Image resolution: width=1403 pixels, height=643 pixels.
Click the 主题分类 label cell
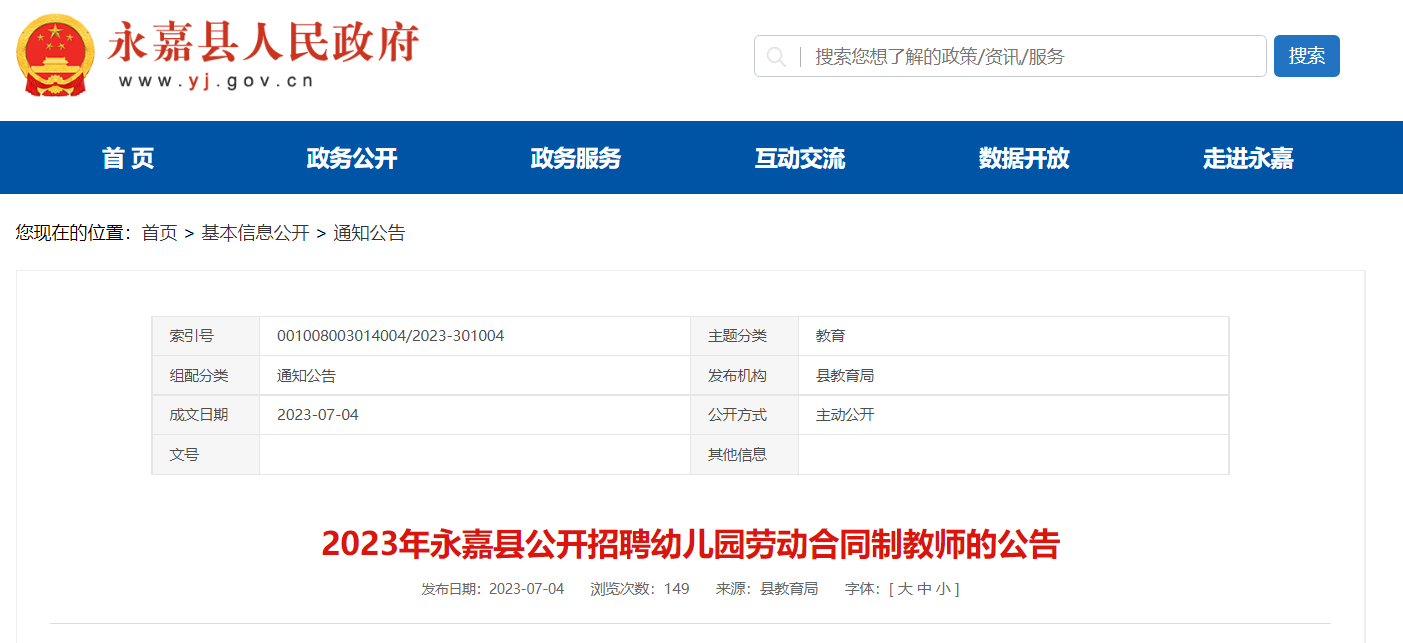click(745, 336)
